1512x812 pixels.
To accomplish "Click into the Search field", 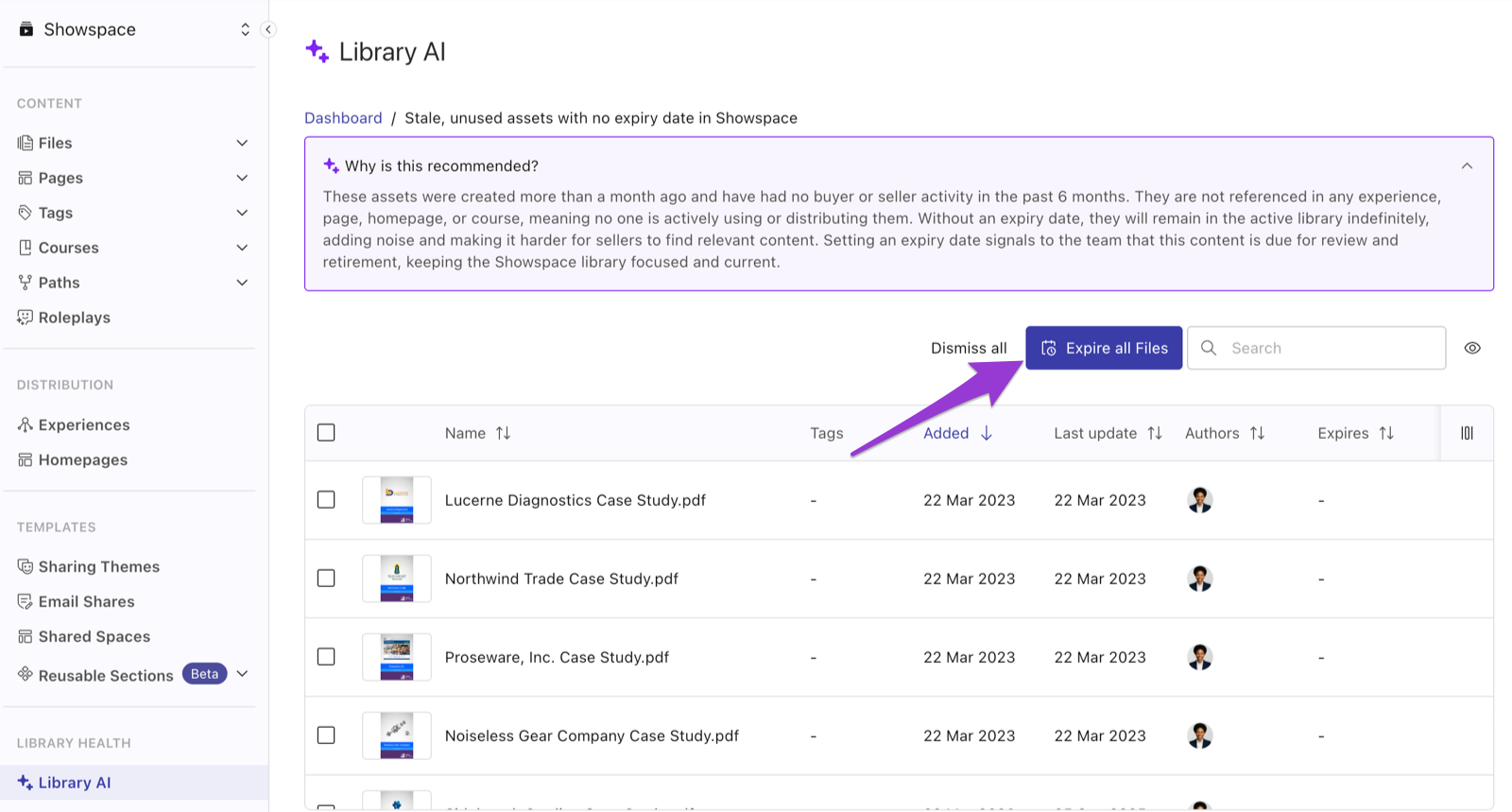I will click(x=1316, y=348).
